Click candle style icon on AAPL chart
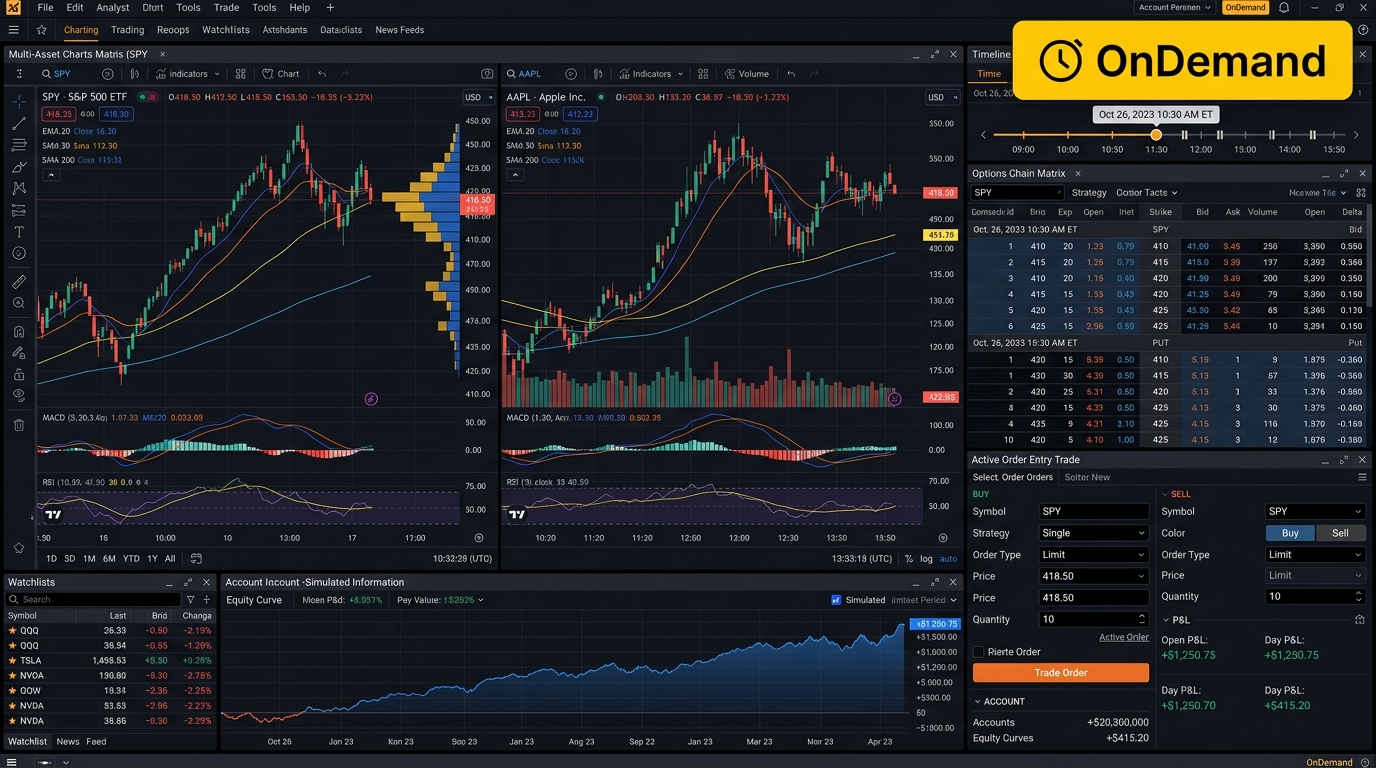 click(598, 74)
